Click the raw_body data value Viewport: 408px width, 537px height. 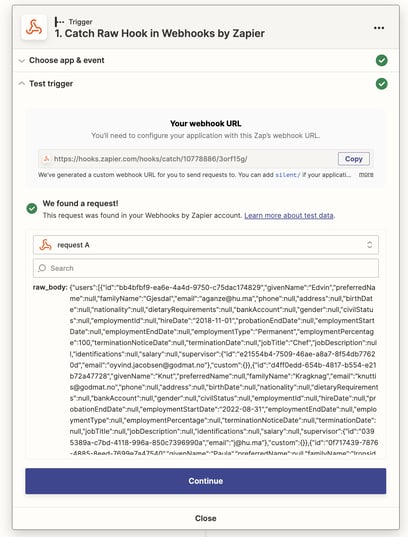click(x=223, y=370)
